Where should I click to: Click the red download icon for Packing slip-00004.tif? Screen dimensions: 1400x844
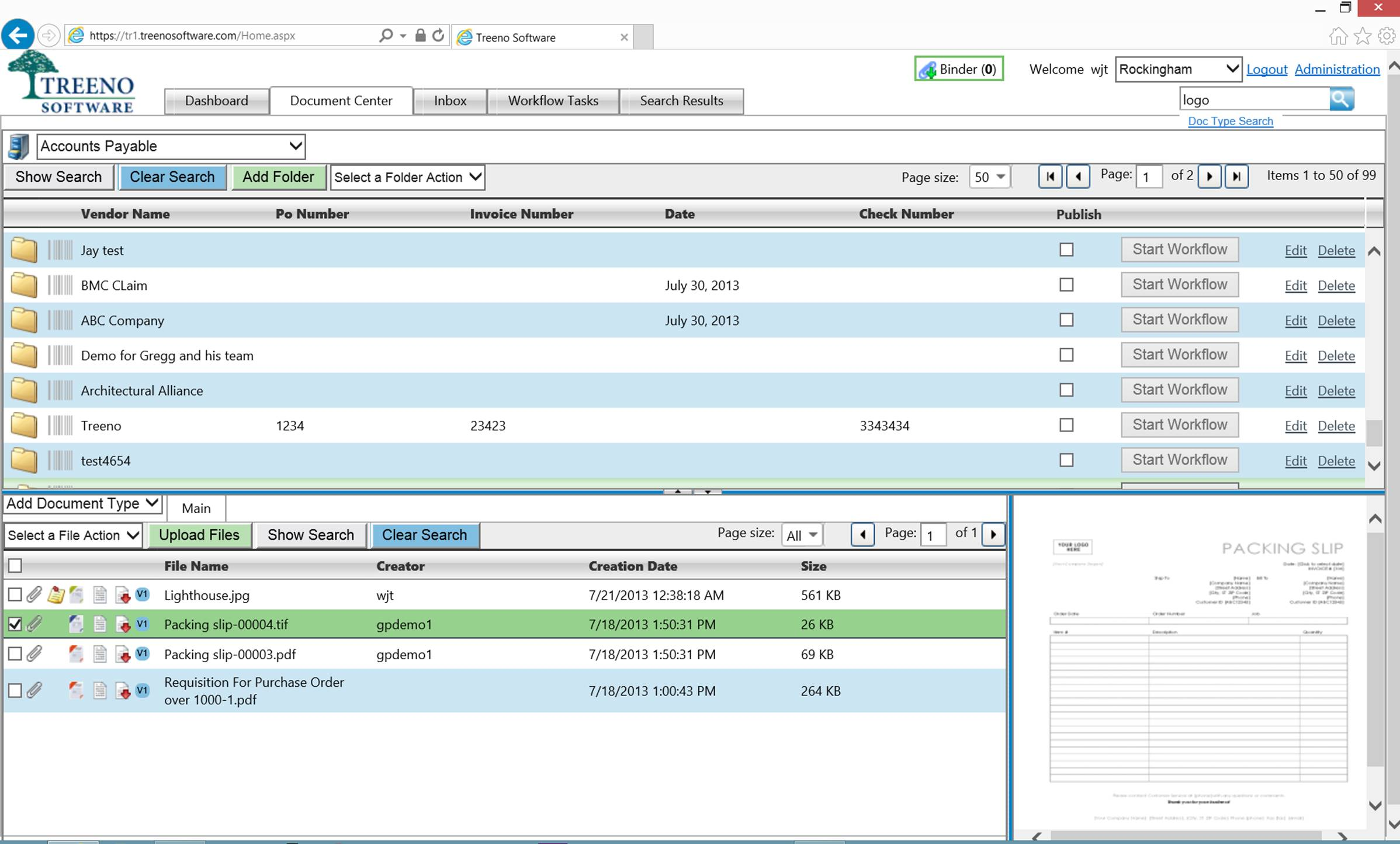[123, 624]
